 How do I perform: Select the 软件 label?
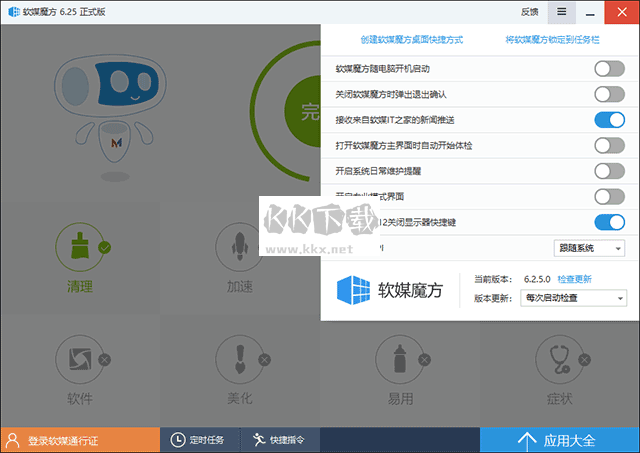80,398
